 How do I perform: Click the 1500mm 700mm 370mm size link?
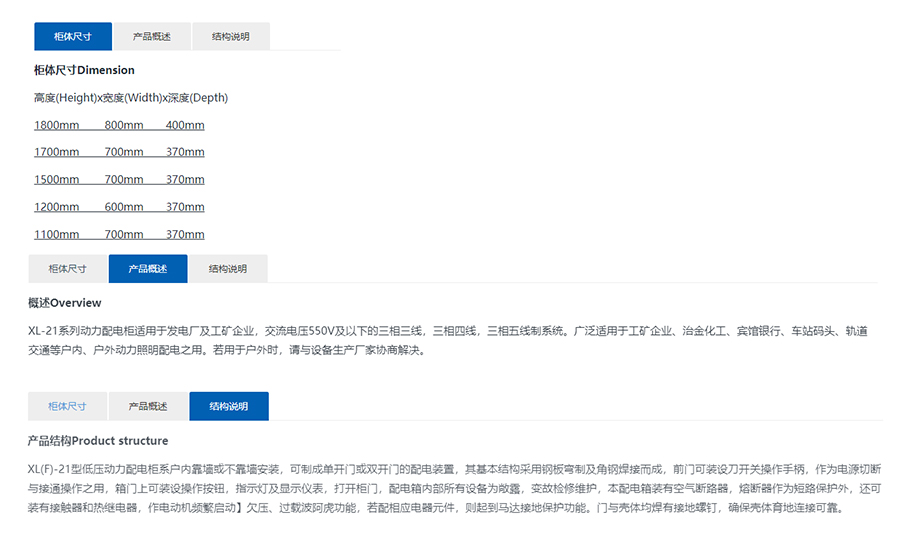[119, 180]
